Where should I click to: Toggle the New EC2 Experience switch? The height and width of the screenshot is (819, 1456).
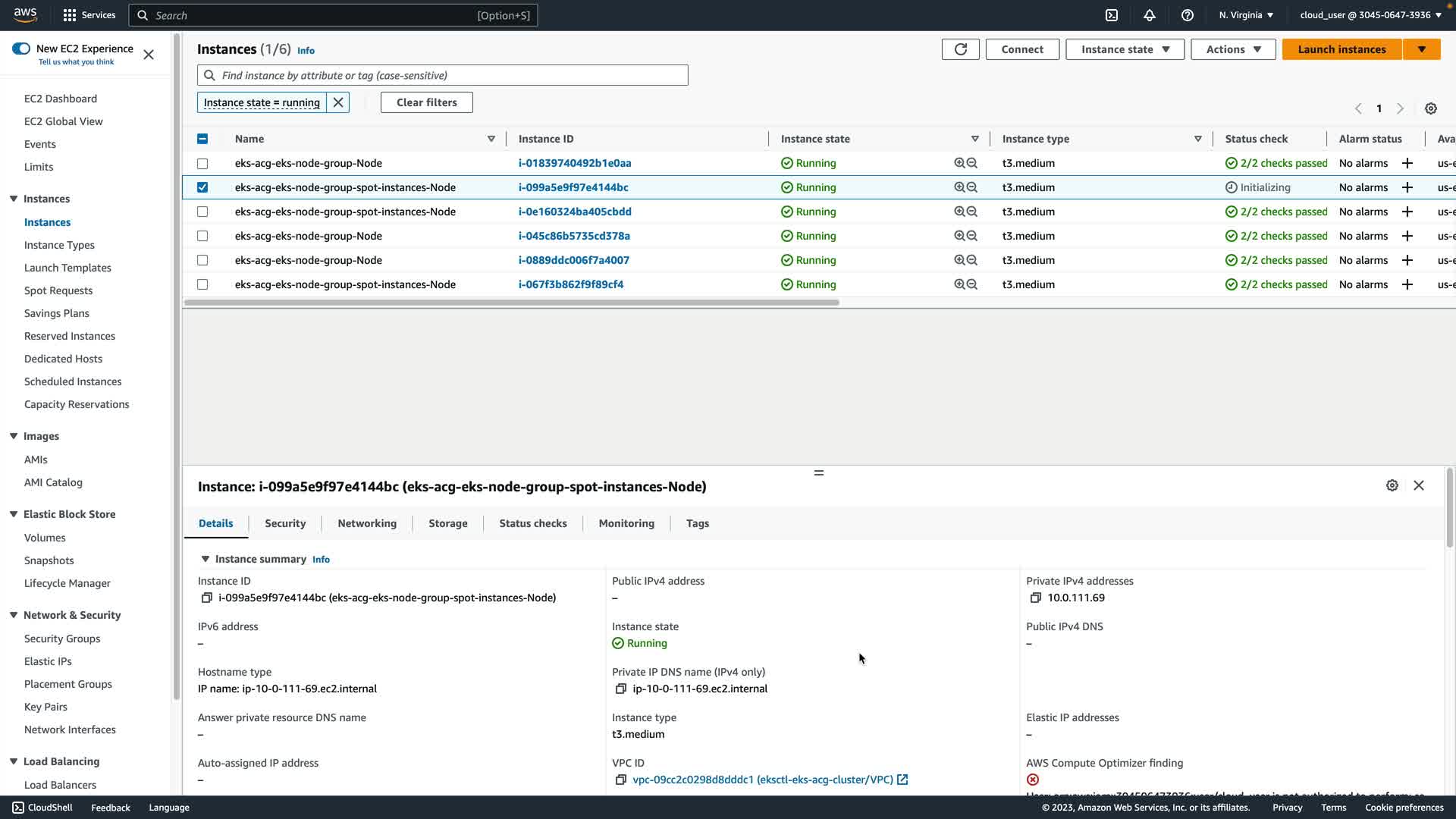tap(21, 49)
